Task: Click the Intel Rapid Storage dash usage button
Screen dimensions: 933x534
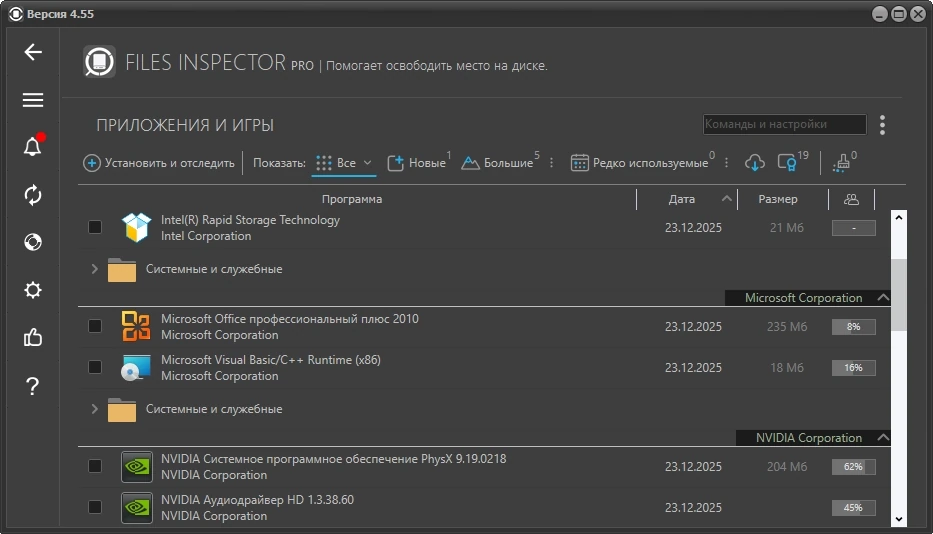Action: 853,228
